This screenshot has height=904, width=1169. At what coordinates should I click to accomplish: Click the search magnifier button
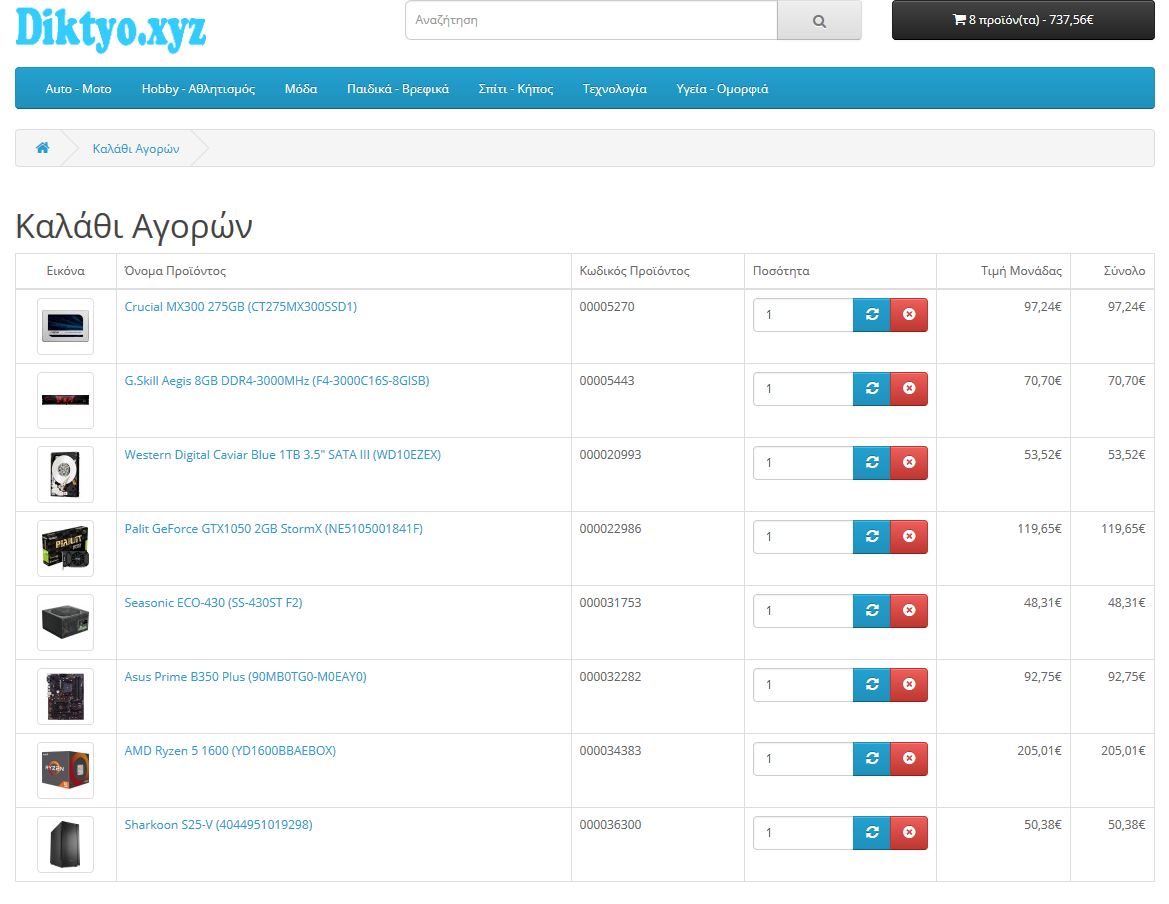tap(819, 20)
